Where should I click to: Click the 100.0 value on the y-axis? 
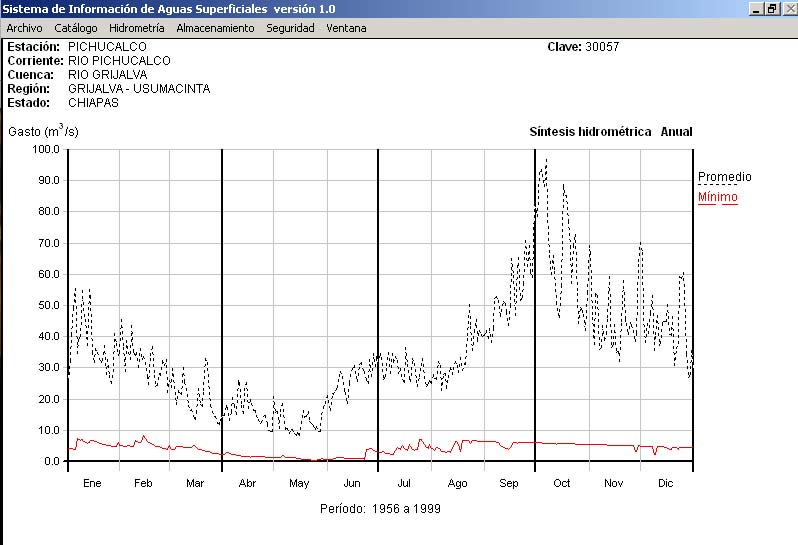tap(46, 149)
